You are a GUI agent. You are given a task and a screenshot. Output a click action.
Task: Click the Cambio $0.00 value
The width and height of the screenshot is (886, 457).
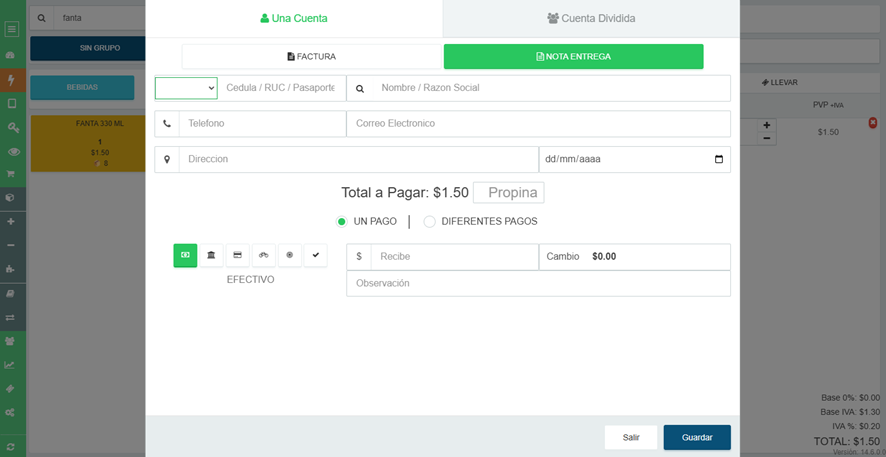click(604, 256)
